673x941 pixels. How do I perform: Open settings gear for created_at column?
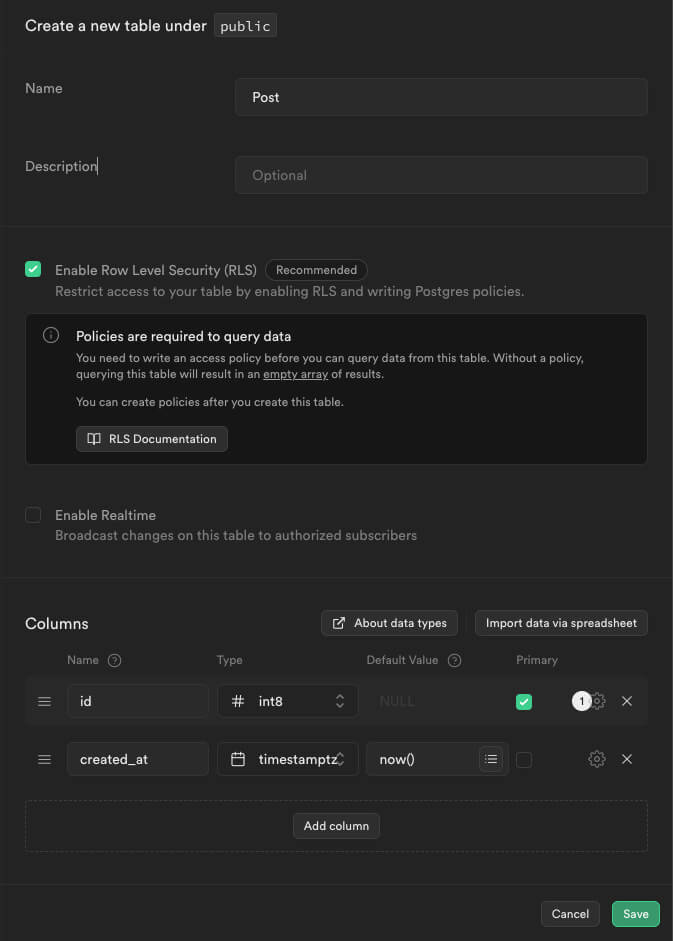(x=597, y=760)
